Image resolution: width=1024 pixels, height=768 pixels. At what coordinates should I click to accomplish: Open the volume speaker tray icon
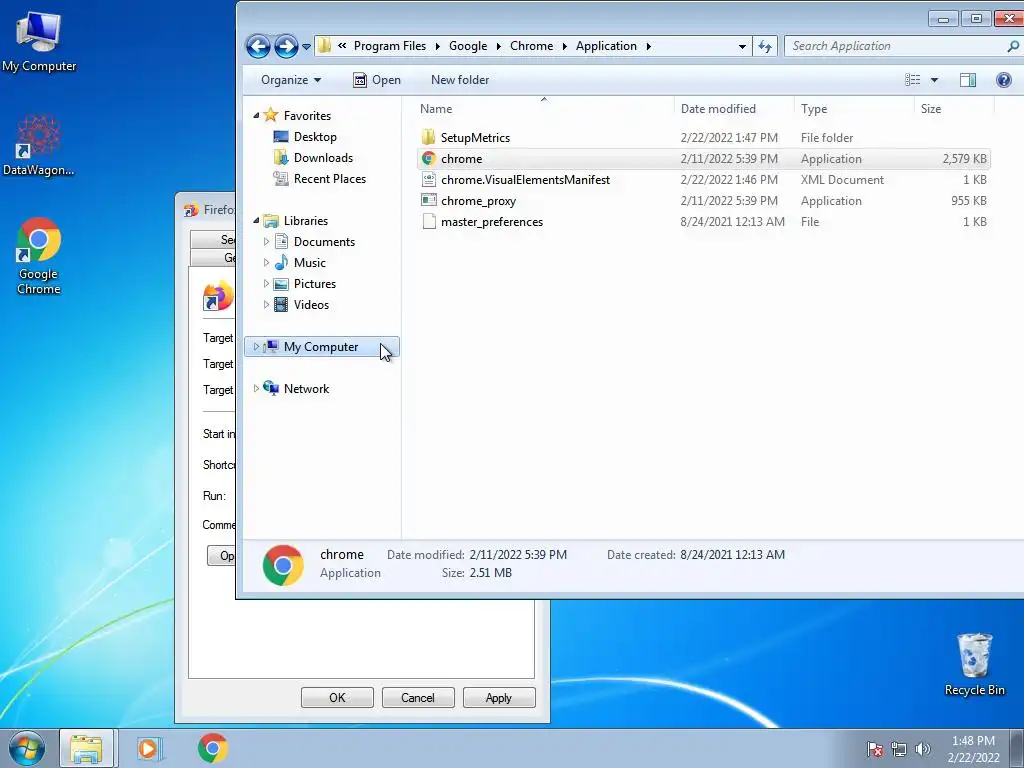tap(922, 748)
